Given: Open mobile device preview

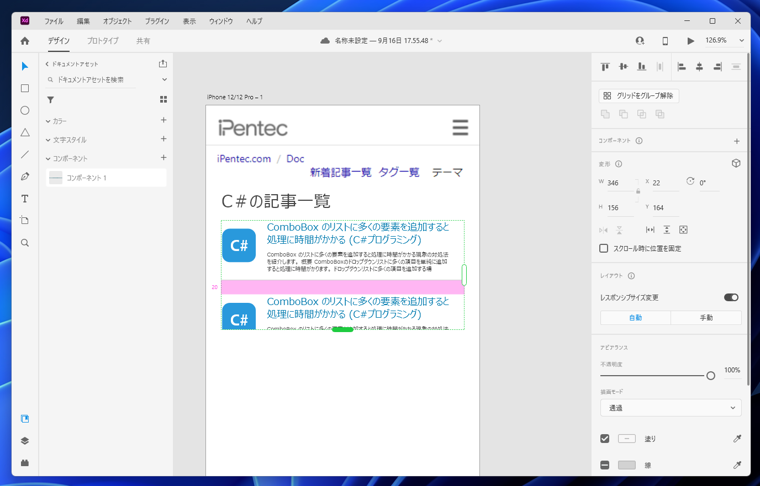Looking at the screenshot, I should pyautogui.click(x=665, y=41).
